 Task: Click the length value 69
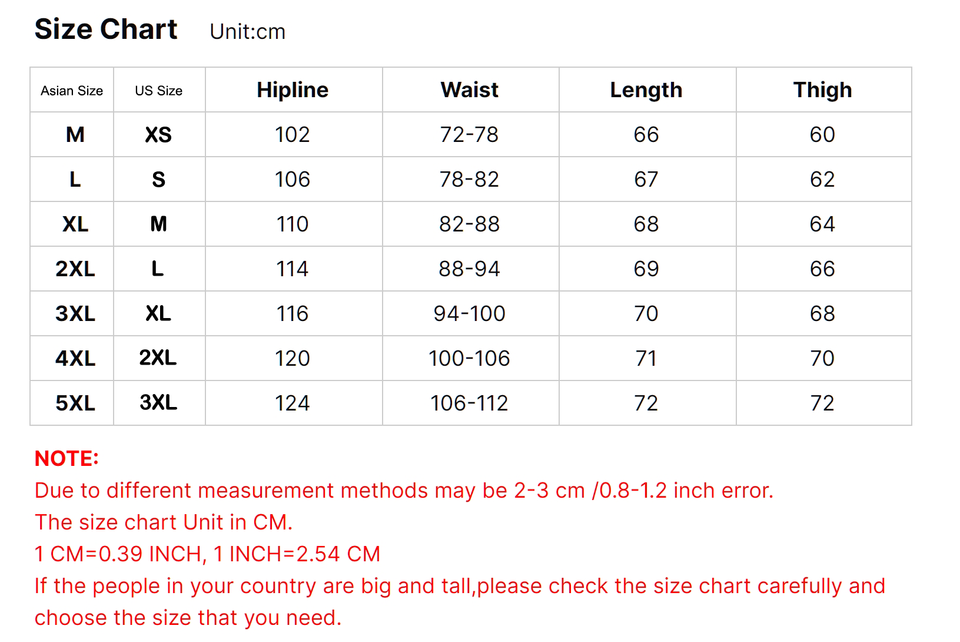tap(646, 269)
